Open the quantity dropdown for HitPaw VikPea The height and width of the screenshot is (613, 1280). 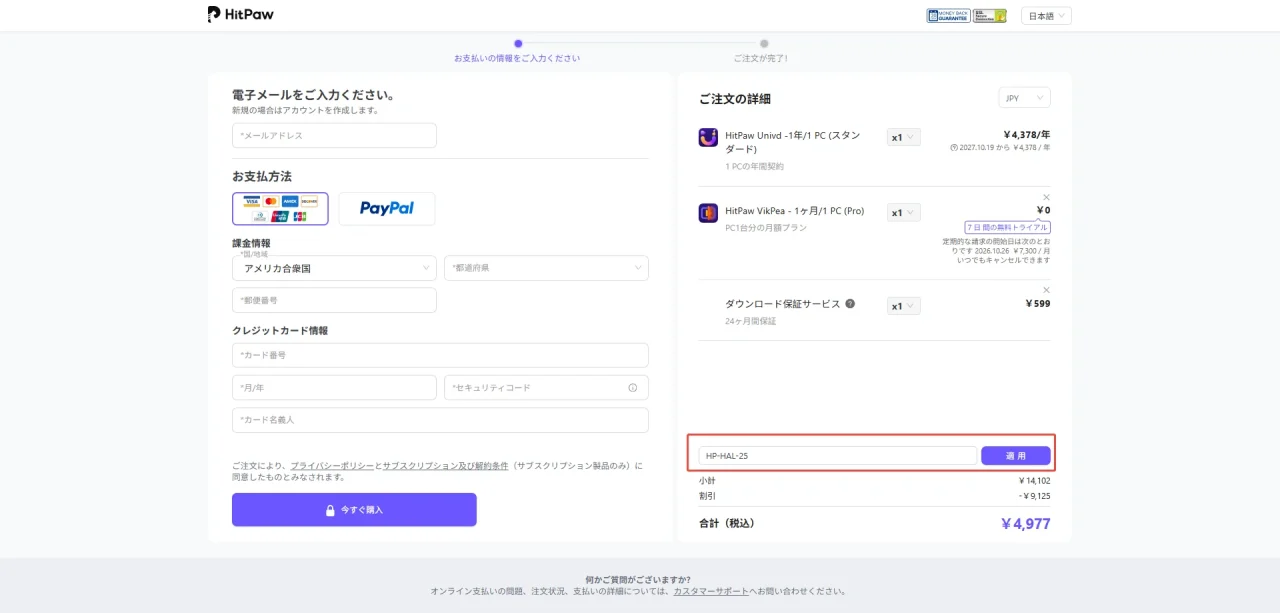(903, 212)
